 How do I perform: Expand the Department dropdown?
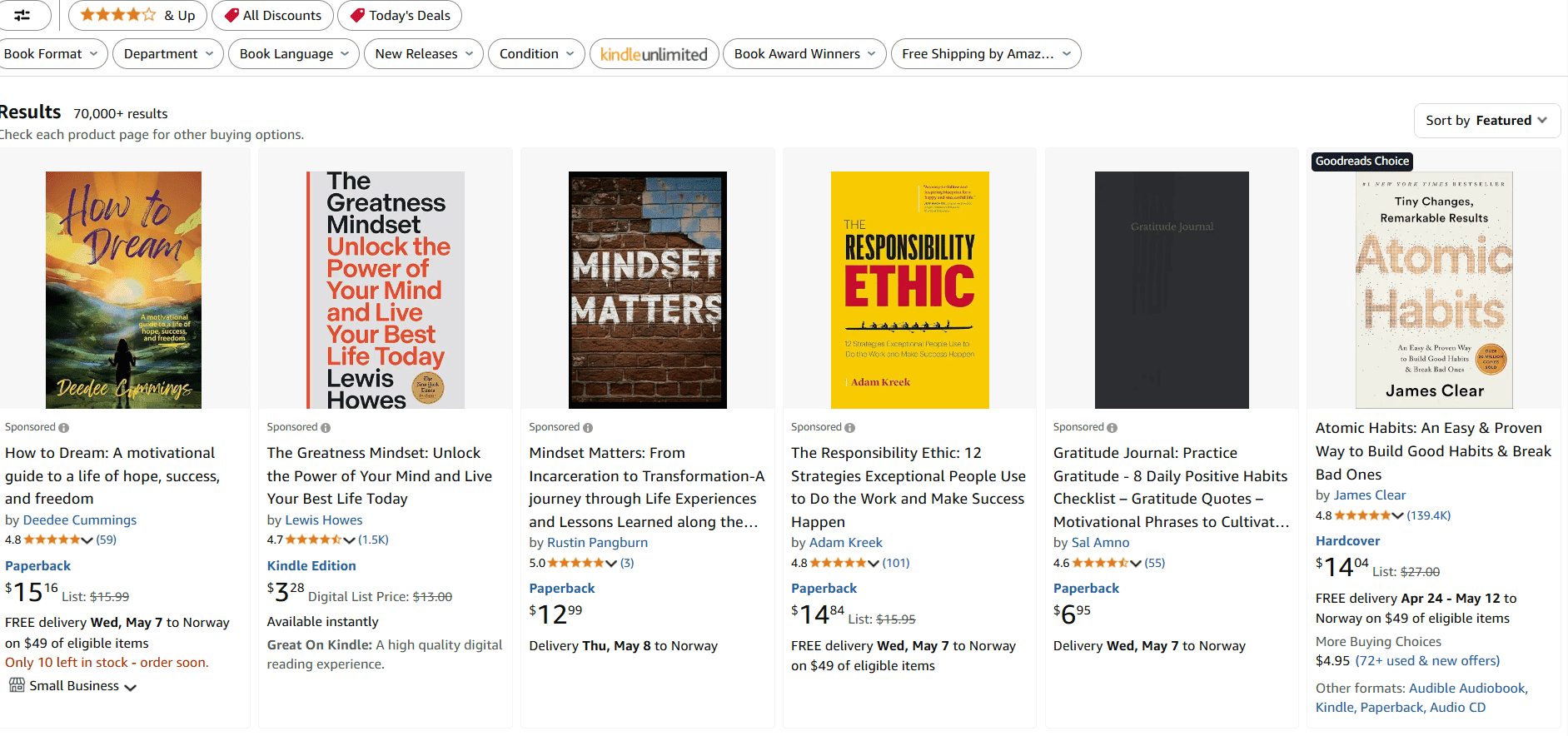click(x=168, y=54)
